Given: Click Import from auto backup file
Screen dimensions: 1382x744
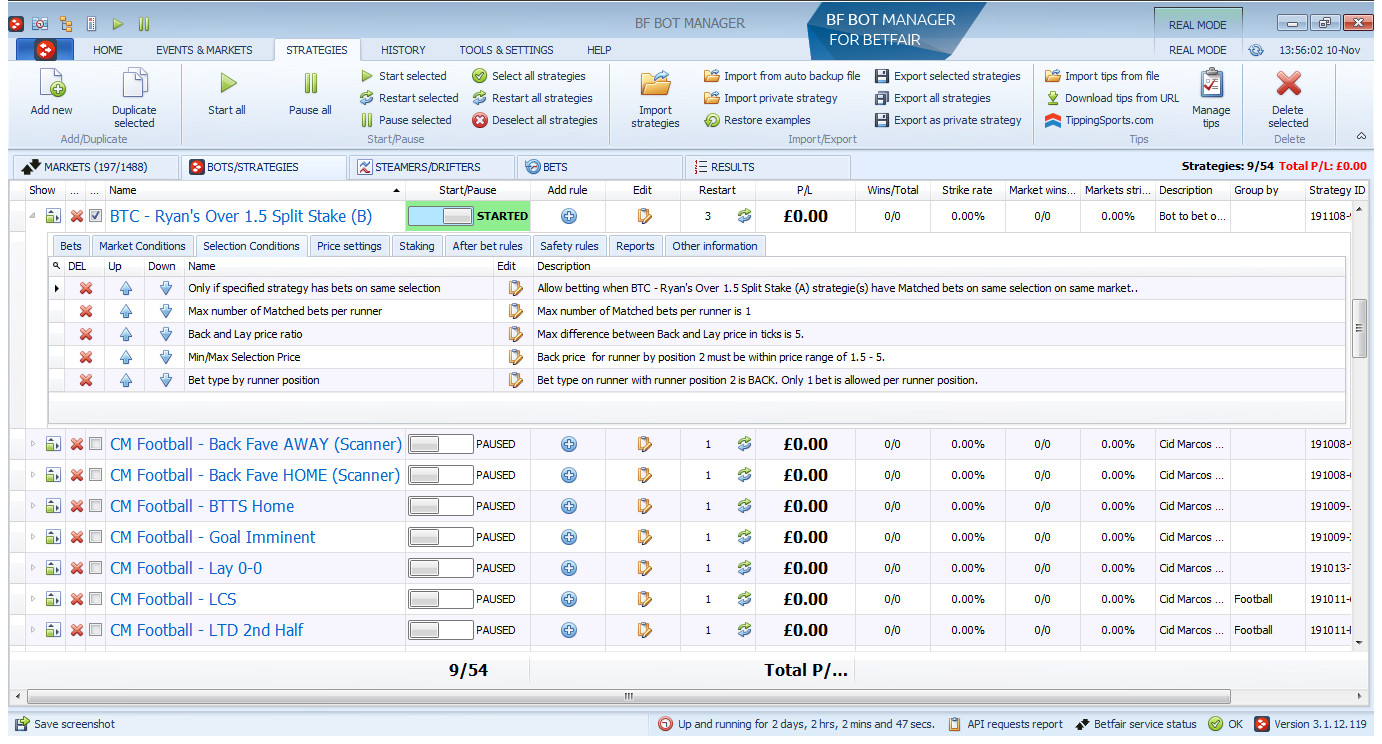Looking at the screenshot, I should [x=782, y=76].
